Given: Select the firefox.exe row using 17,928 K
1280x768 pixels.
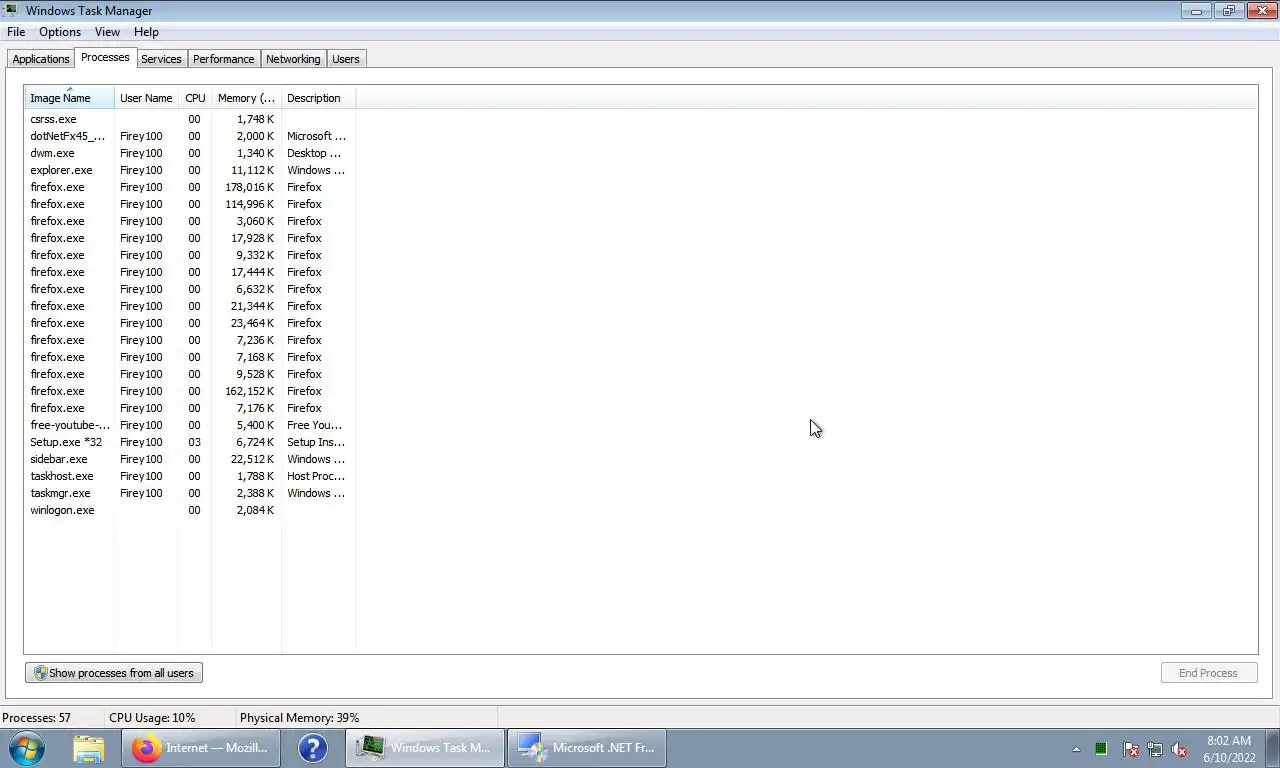Looking at the screenshot, I should click(190, 238).
